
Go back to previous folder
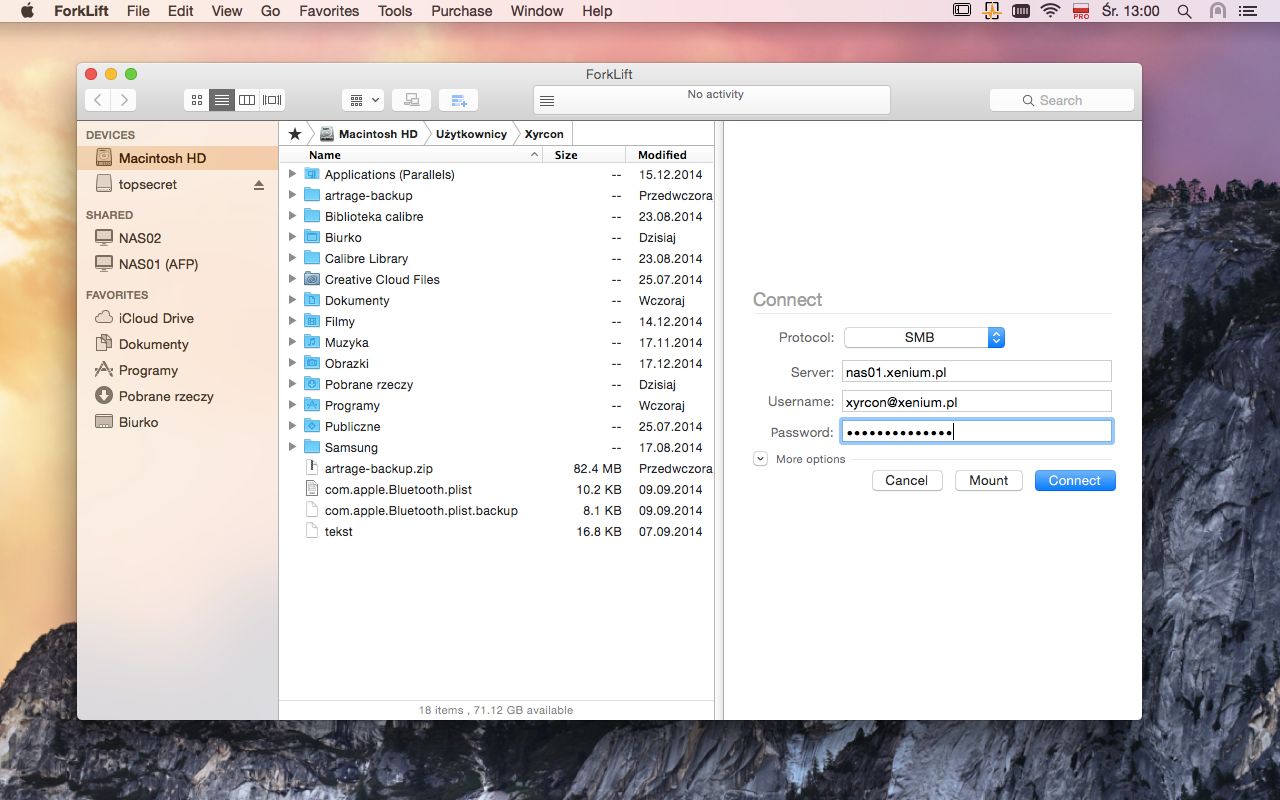tap(98, 100)
